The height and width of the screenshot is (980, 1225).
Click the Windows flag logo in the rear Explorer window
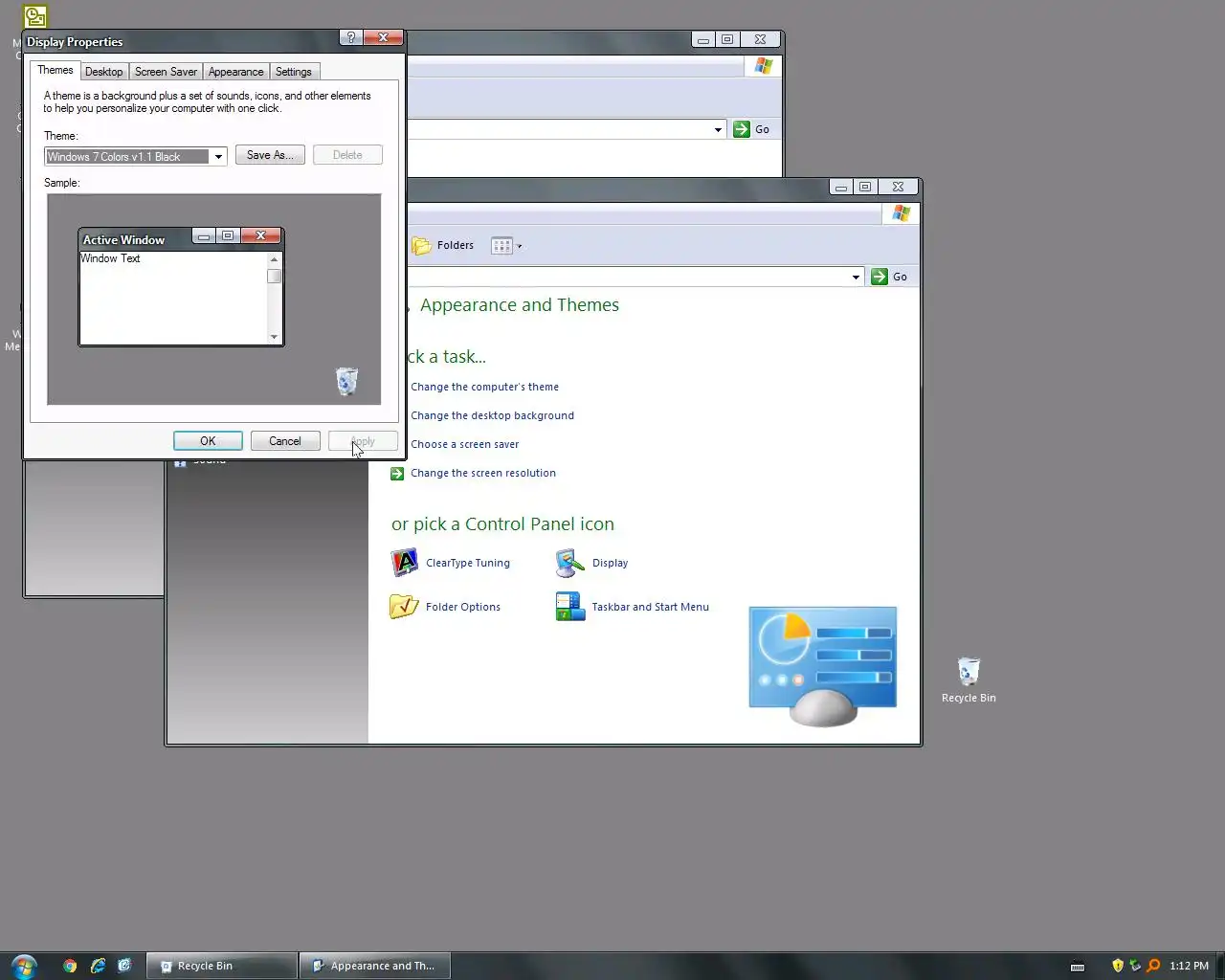[x=764, y=66]
